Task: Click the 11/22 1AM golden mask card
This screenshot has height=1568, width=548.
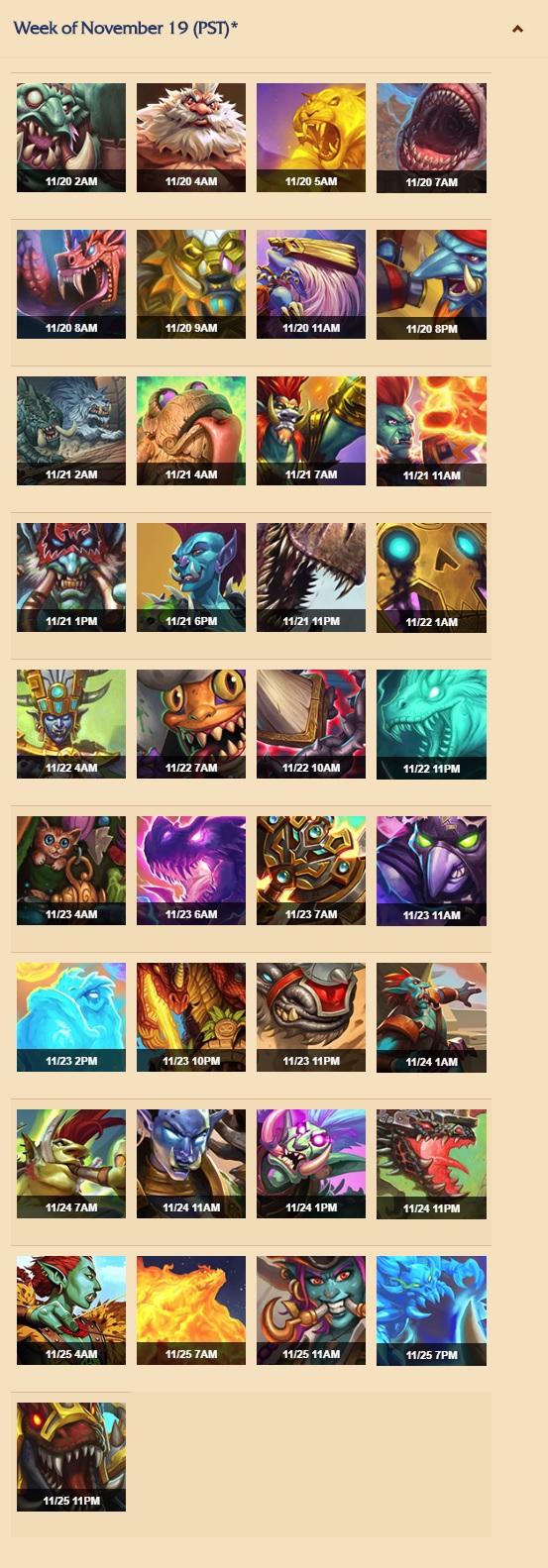Action: tap(431, 577)
